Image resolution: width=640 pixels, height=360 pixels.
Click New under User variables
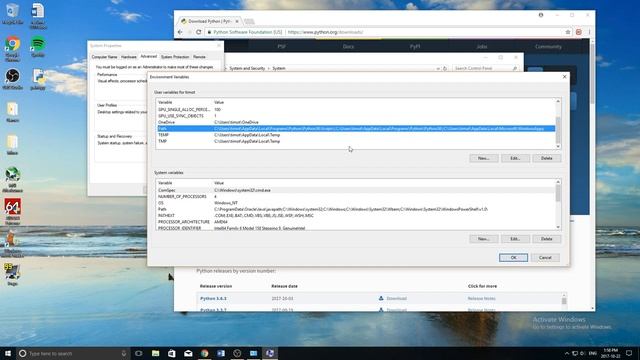(x=484, y=158)
